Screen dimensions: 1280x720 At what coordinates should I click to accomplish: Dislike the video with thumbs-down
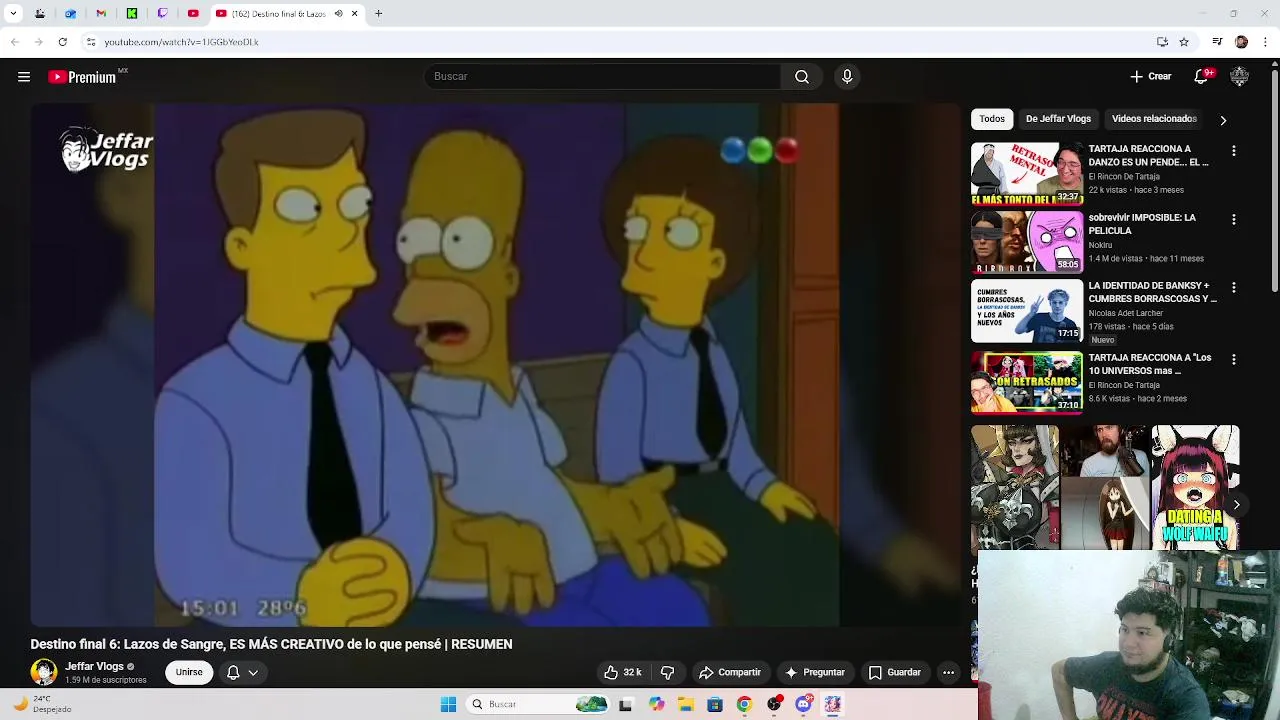[x=668, y=673]
